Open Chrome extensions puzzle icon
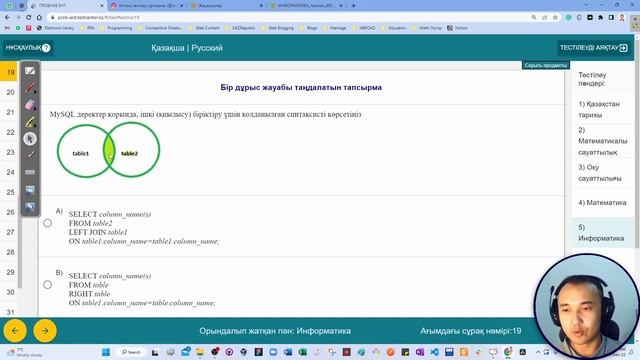Viewport: 640px width, 360px height. pos(600,18)
